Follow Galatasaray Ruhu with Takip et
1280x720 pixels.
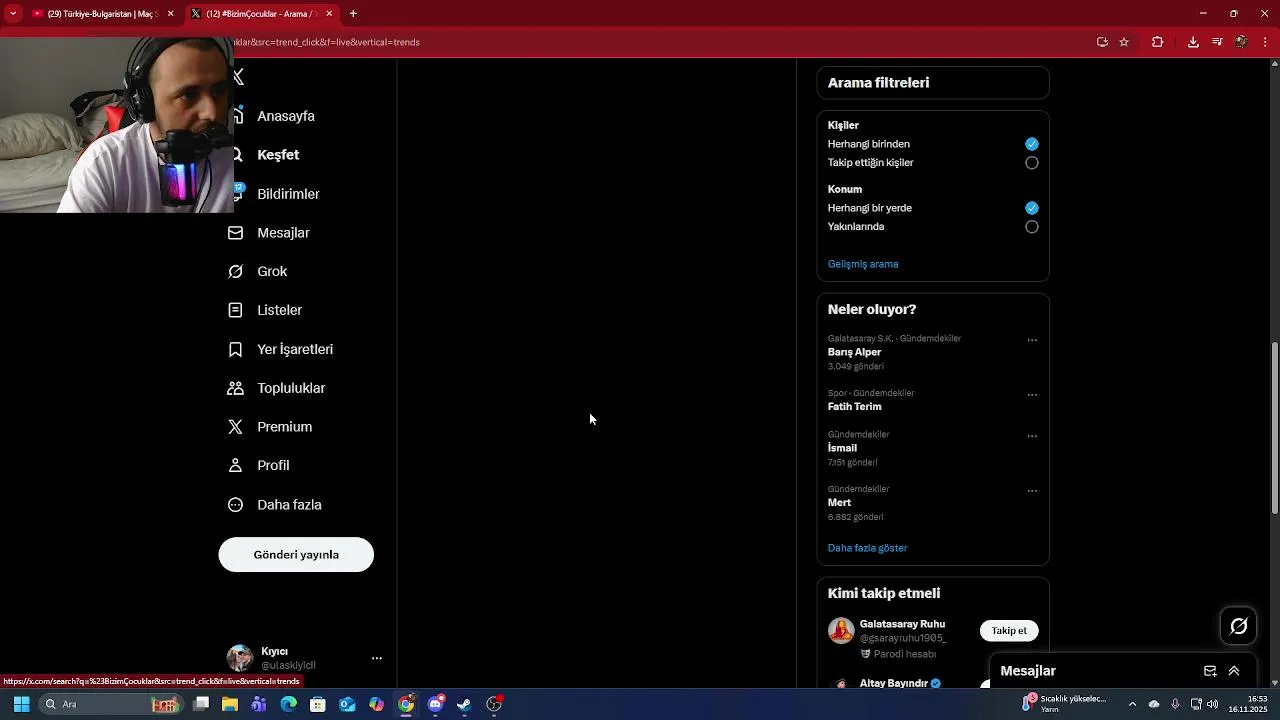point(1009,631)
